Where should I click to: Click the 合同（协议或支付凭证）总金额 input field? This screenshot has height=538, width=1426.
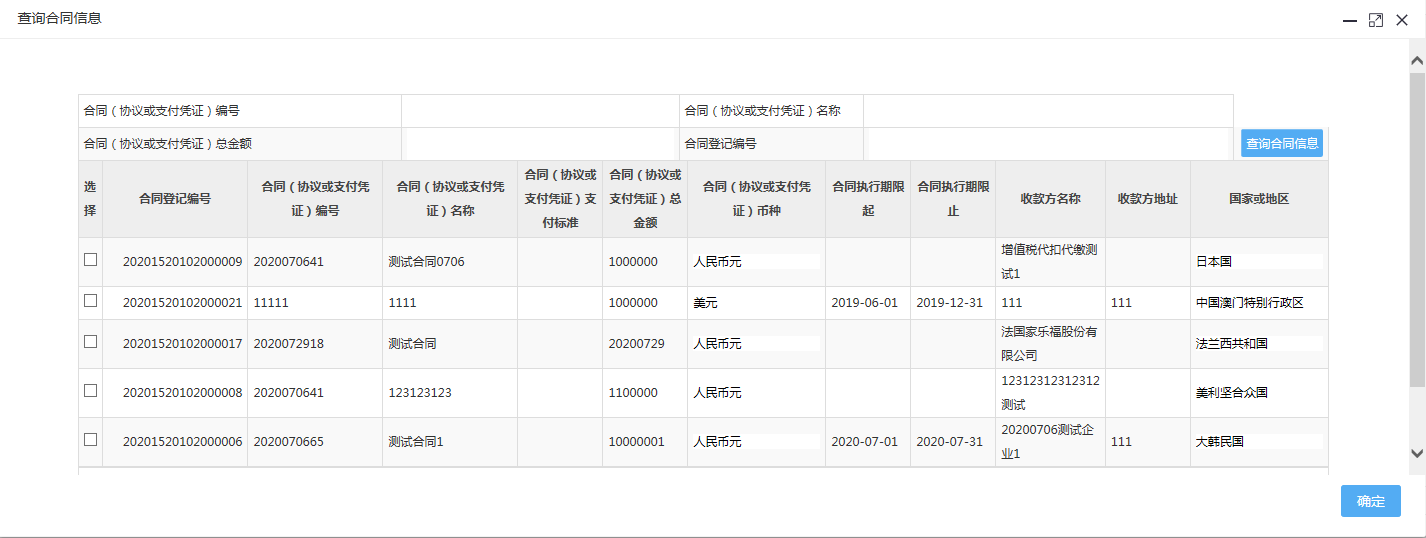click(x=540, y=144)
